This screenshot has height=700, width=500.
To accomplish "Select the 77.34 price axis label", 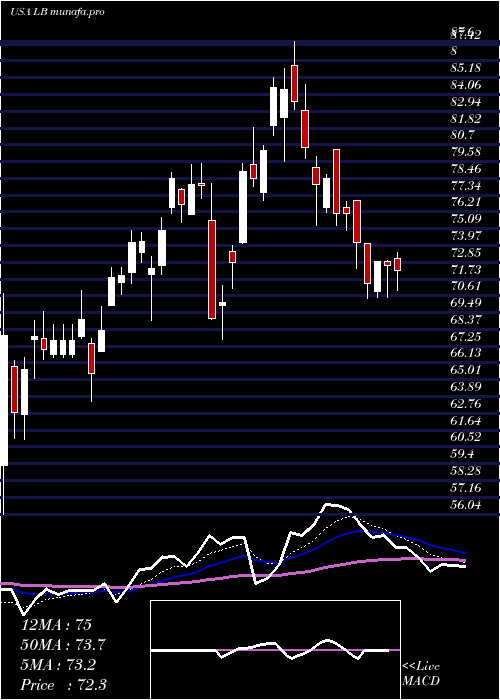I will [x=466, y=185].
